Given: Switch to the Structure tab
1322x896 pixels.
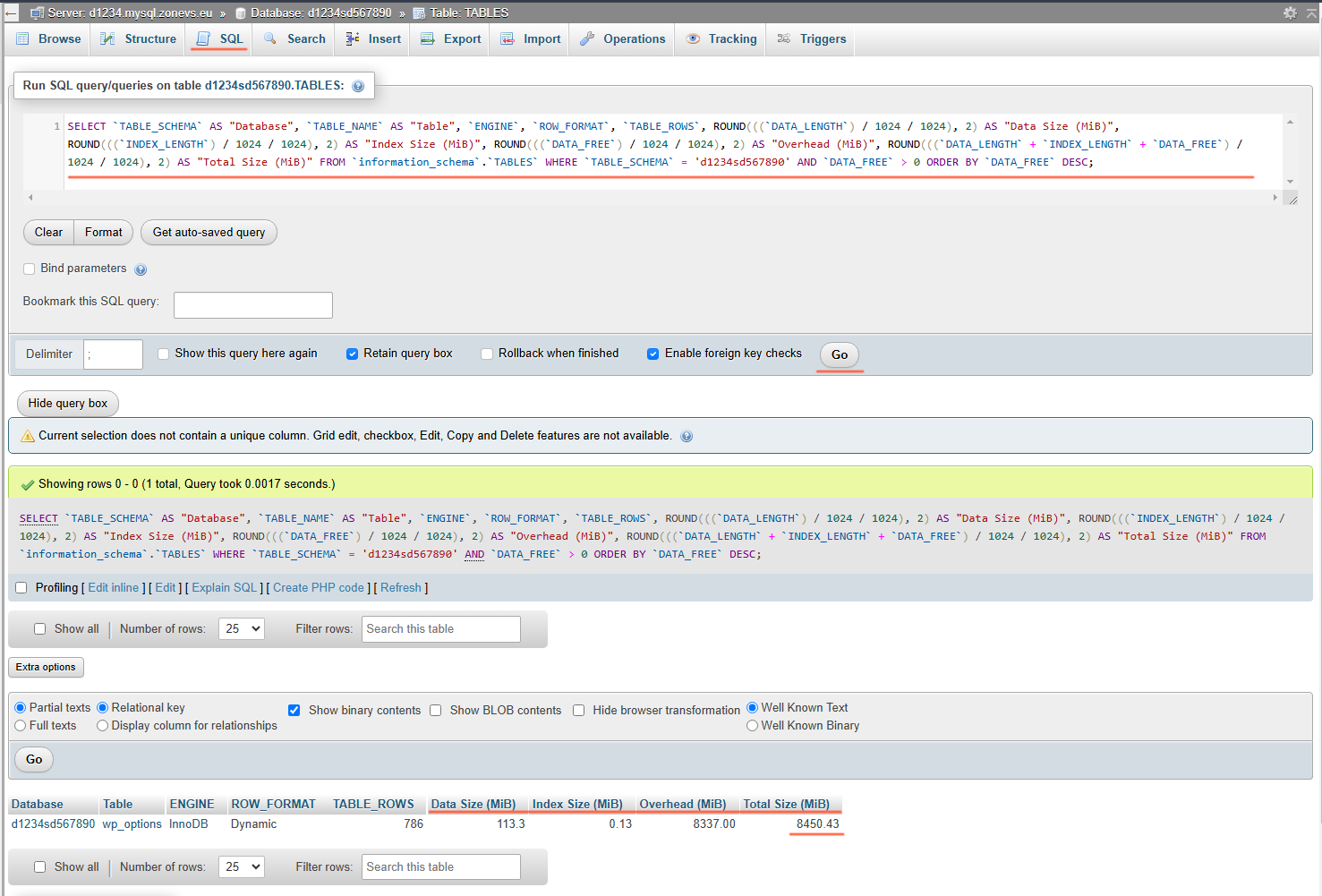Looking at the screenshot, I should [138, 38].
